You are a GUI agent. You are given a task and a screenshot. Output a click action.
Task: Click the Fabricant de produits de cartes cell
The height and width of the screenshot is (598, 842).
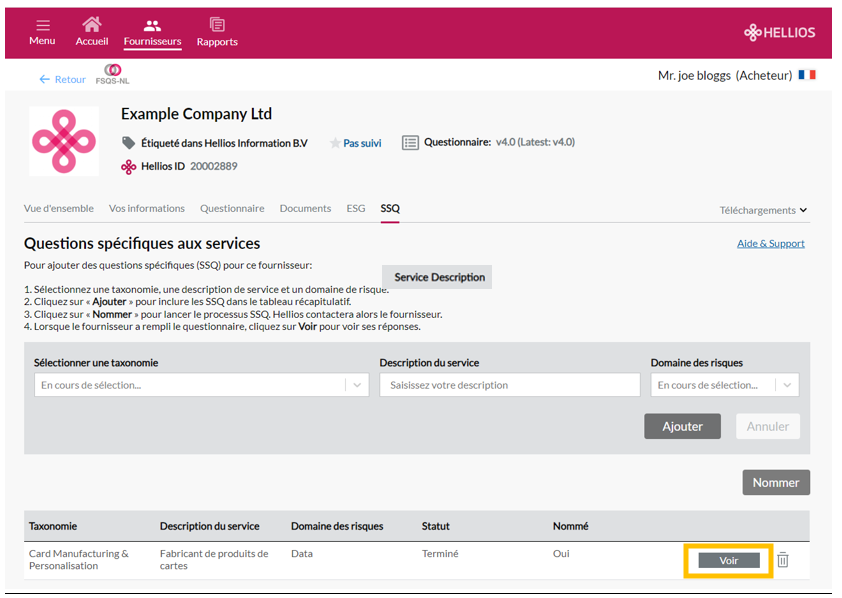[x=214, y=559]
